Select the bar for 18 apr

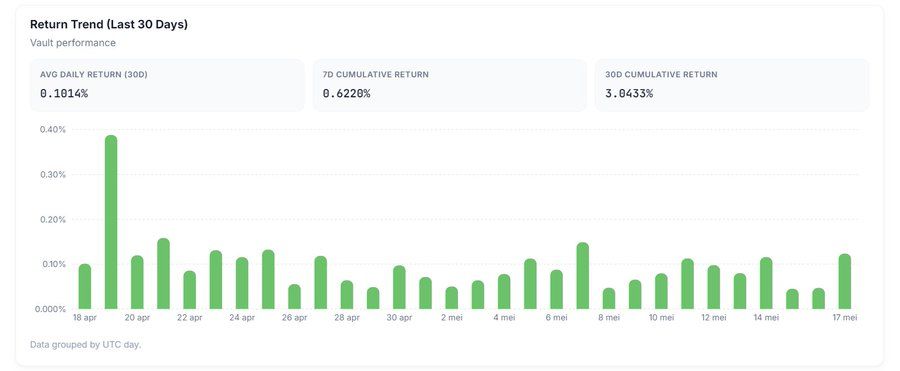click(85, 287)
